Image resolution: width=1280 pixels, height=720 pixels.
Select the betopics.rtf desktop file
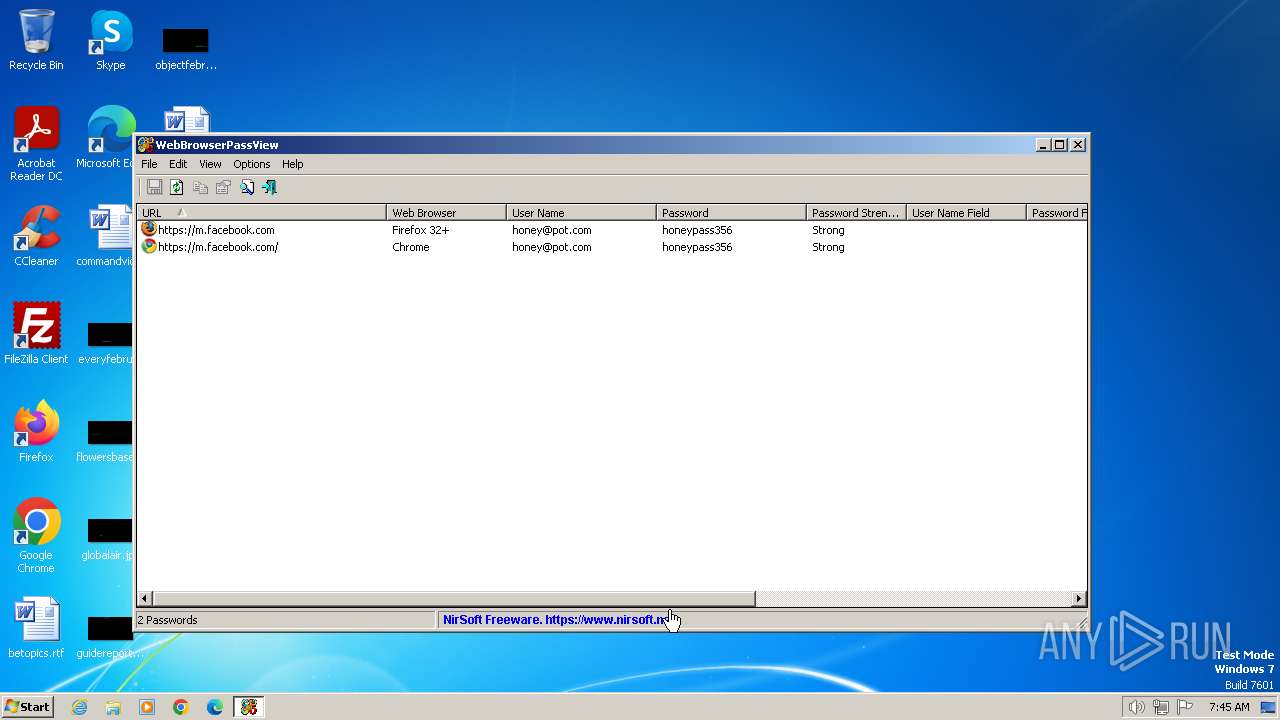(36, 627)
